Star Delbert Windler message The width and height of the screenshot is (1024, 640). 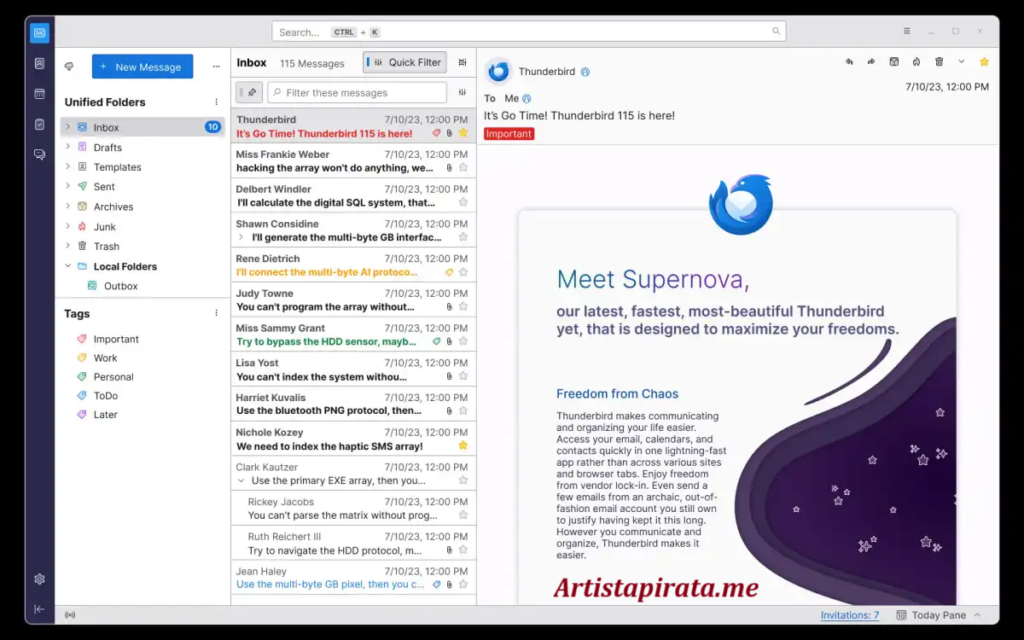click(x=463, y=202)
